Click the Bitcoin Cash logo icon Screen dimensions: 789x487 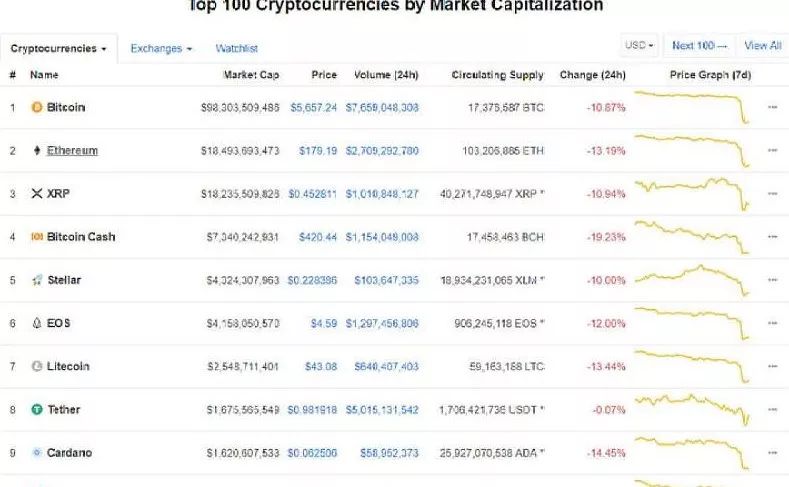tap(37, 236)
